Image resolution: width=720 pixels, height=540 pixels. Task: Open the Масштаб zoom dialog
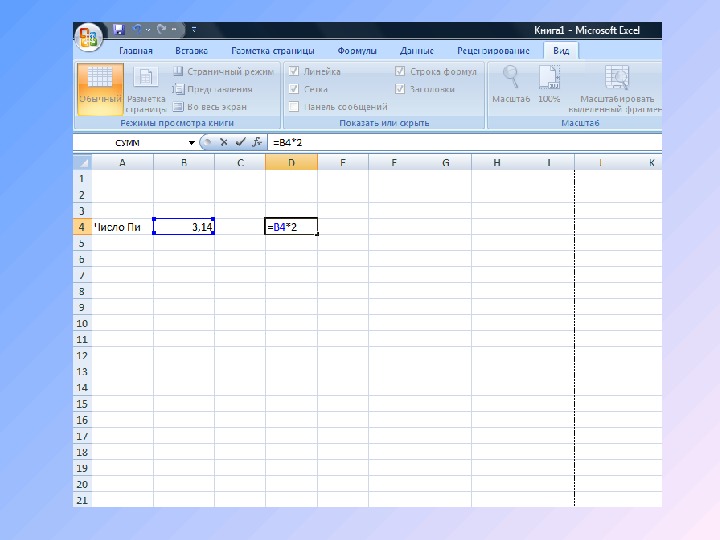[x=511, y=84]
